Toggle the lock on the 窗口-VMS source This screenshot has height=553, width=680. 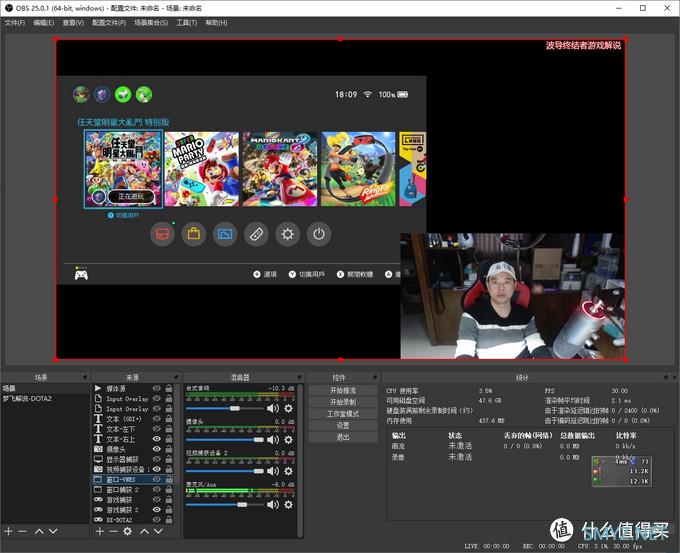169,479
